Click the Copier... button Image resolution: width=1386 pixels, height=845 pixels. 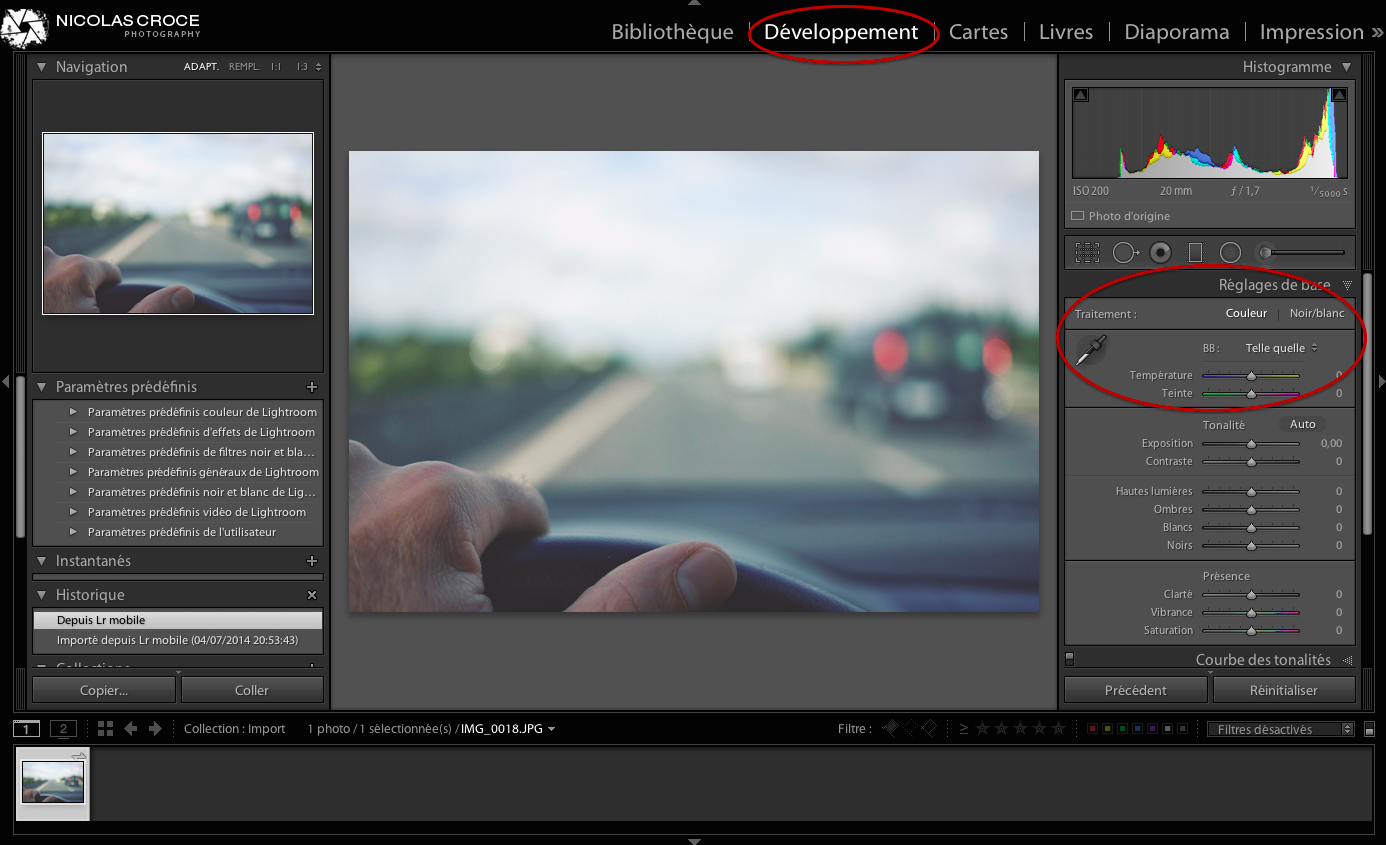[x=104, y=690]
